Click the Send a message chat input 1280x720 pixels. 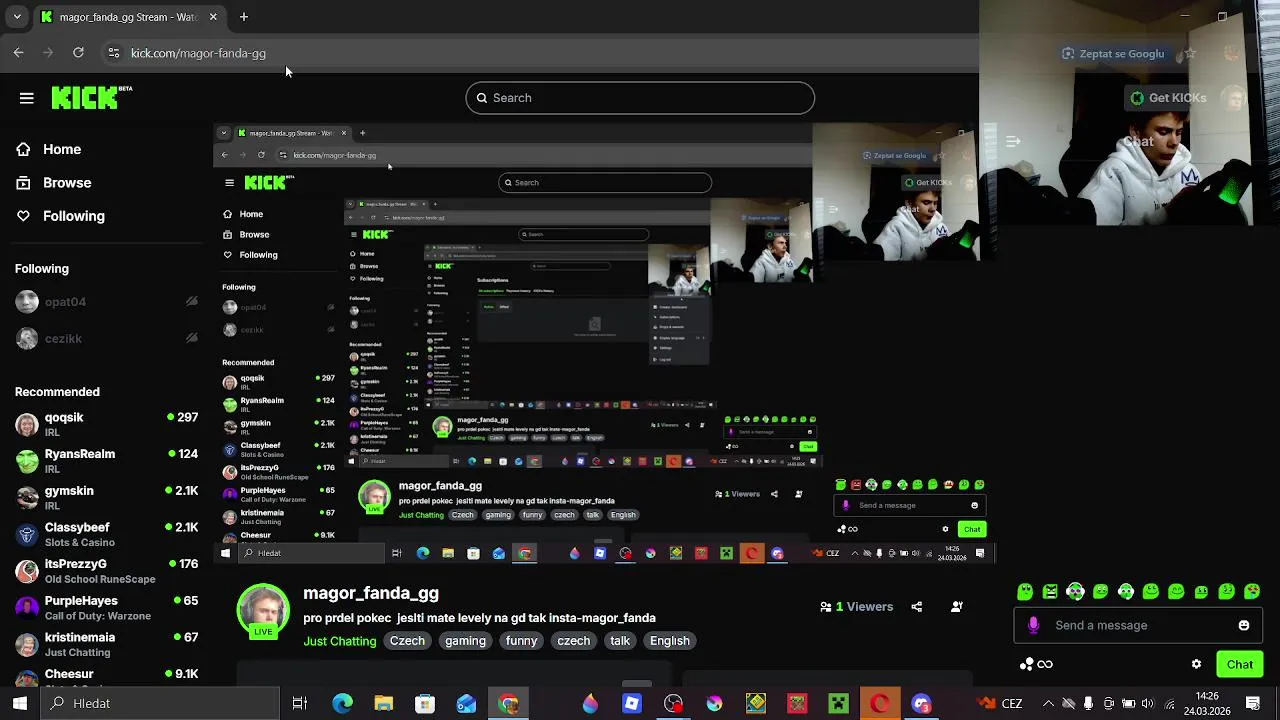pyautogui.click(x=1138, y=625)
